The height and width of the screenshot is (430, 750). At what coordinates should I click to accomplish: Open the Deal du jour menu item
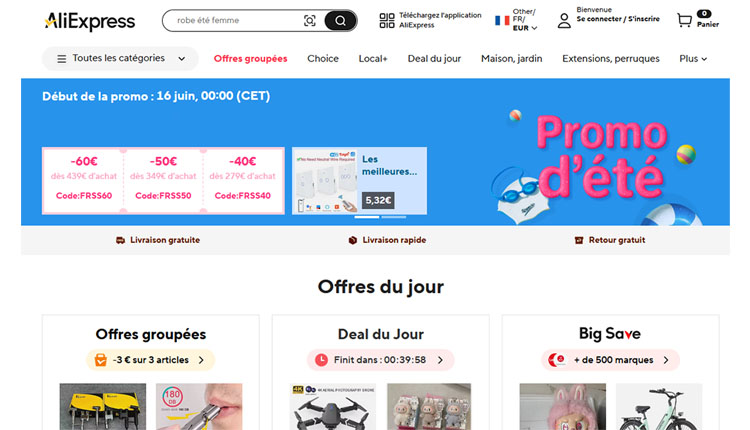tap(434, 58)
